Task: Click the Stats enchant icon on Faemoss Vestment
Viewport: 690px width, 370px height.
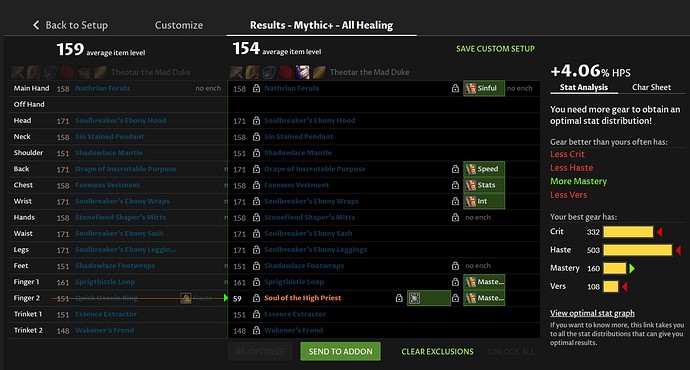Action: click(470, 185)
